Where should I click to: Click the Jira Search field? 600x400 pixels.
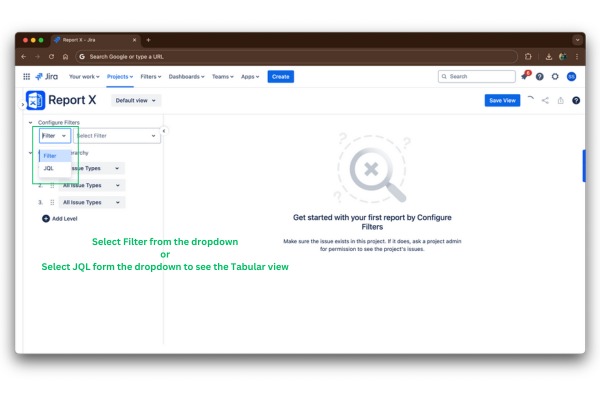coord(476,77)
